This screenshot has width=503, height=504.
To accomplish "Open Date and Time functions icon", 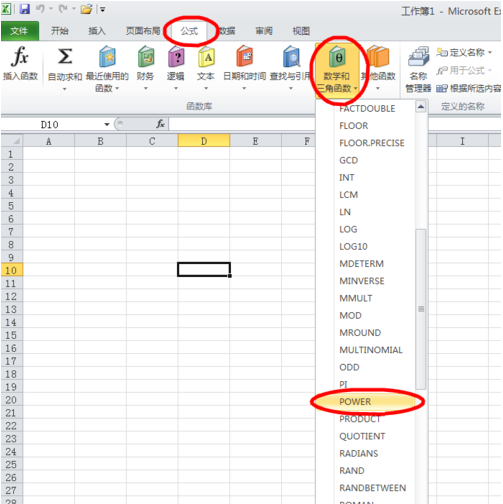I will (x=244, y=56).
